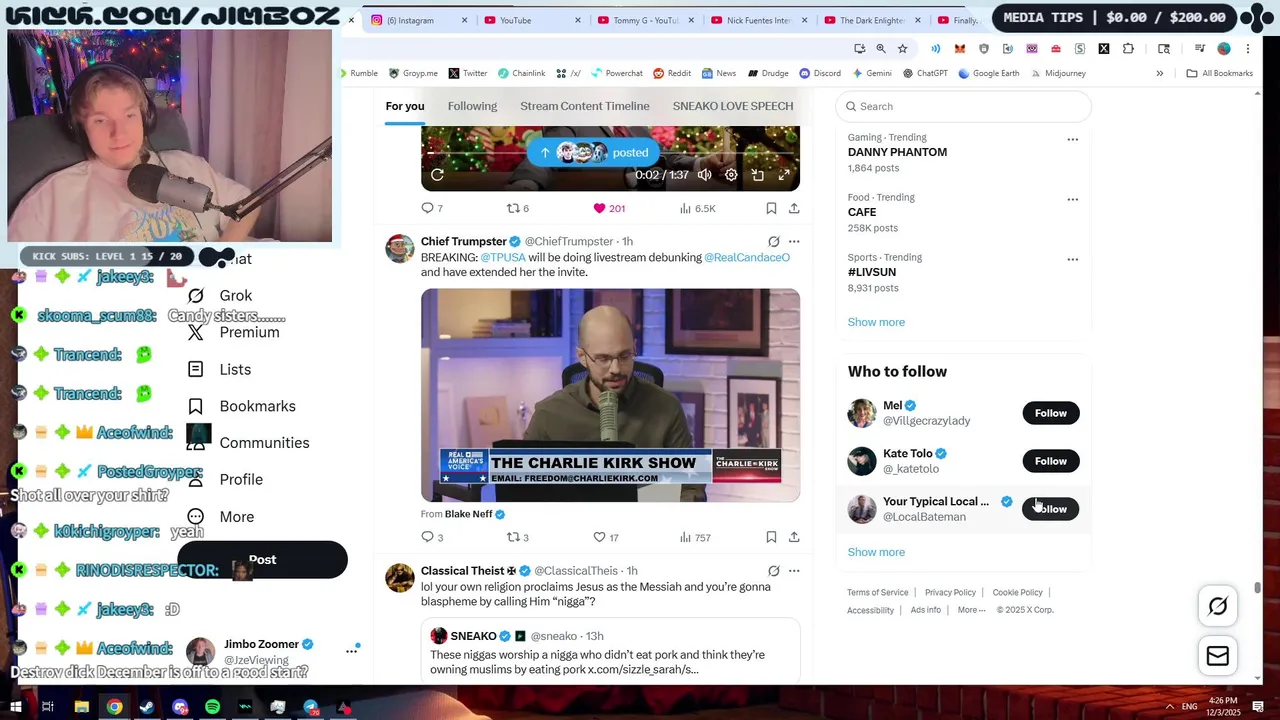Click the Post button in sidebar
Viewport: 1280px width, 720px height.
click(262, 560)
